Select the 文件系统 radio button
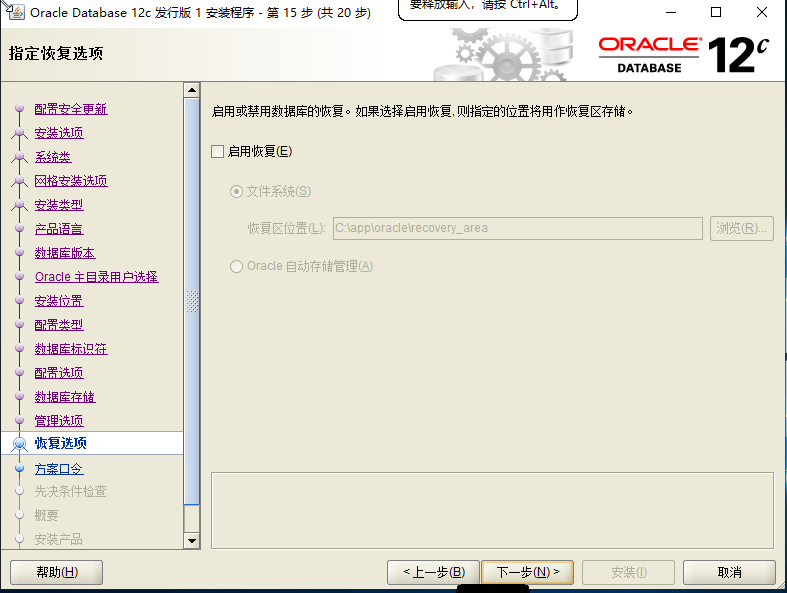Screen dimensions: 787x593 236,192
